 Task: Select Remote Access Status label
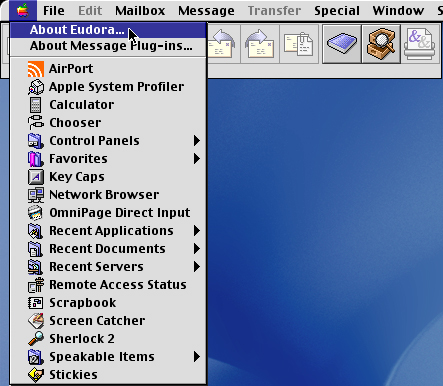point(118,285)
